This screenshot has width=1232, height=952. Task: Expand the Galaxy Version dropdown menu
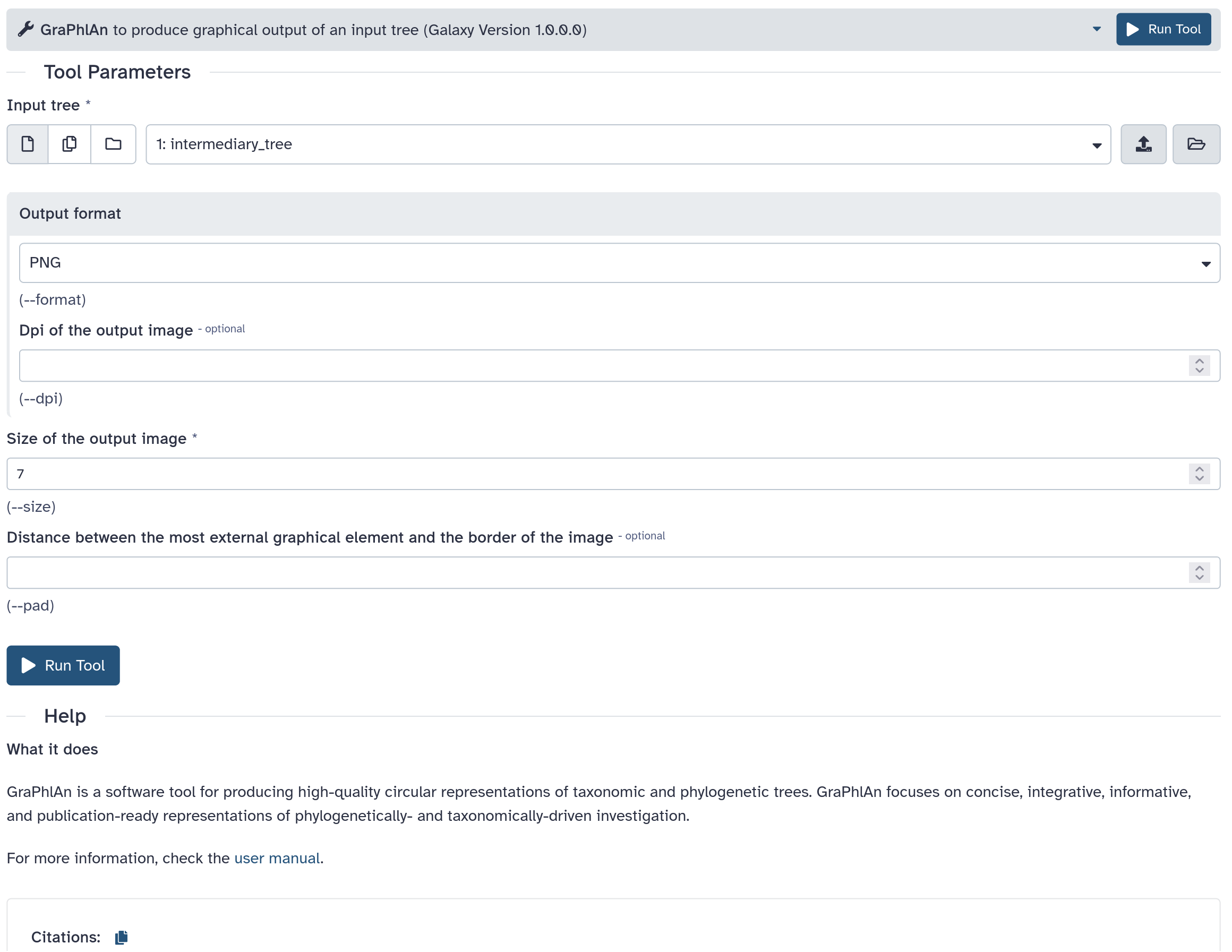[x=1096, y=29]
